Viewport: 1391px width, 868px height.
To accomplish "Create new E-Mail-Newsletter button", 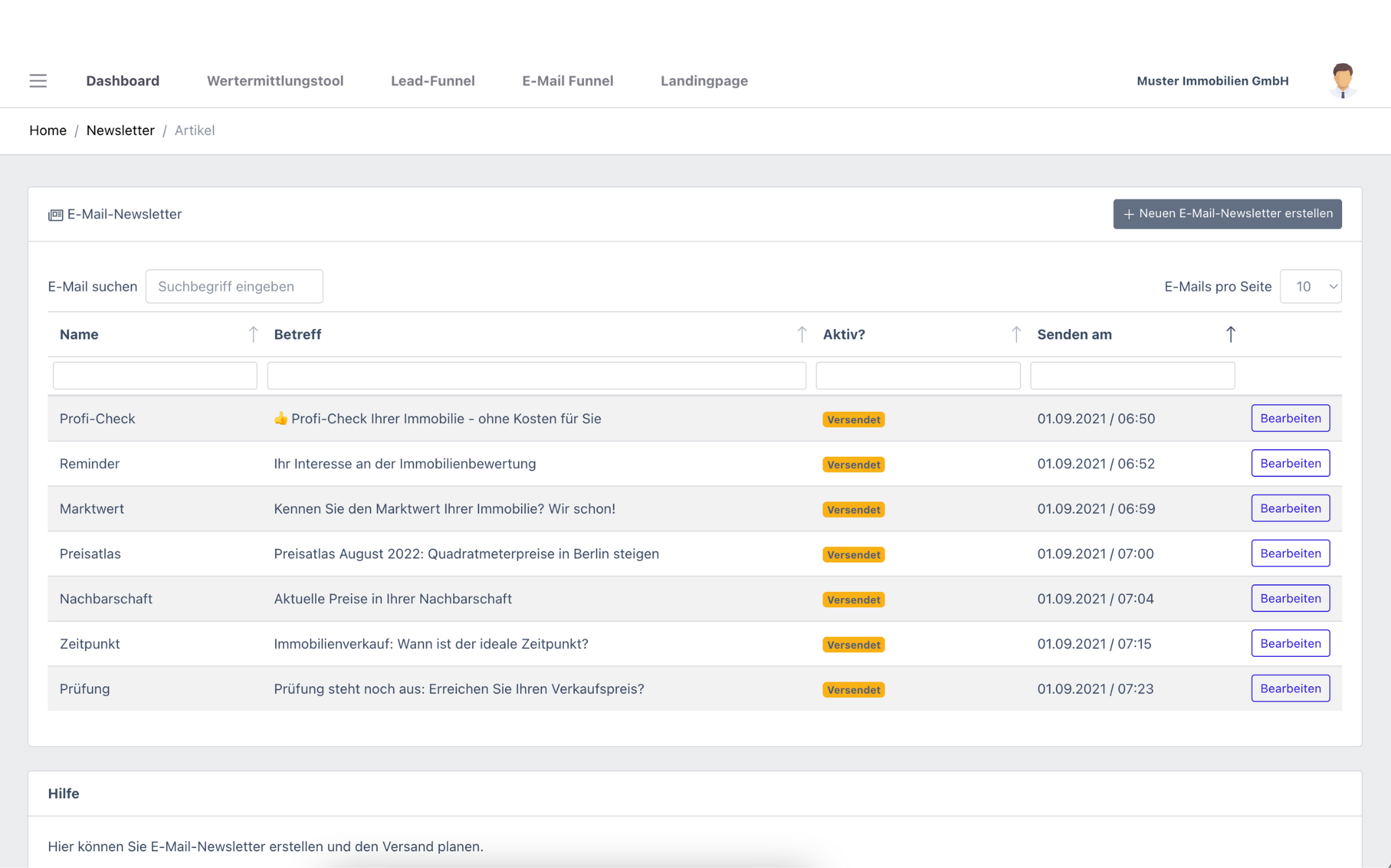I will 1227,214.
